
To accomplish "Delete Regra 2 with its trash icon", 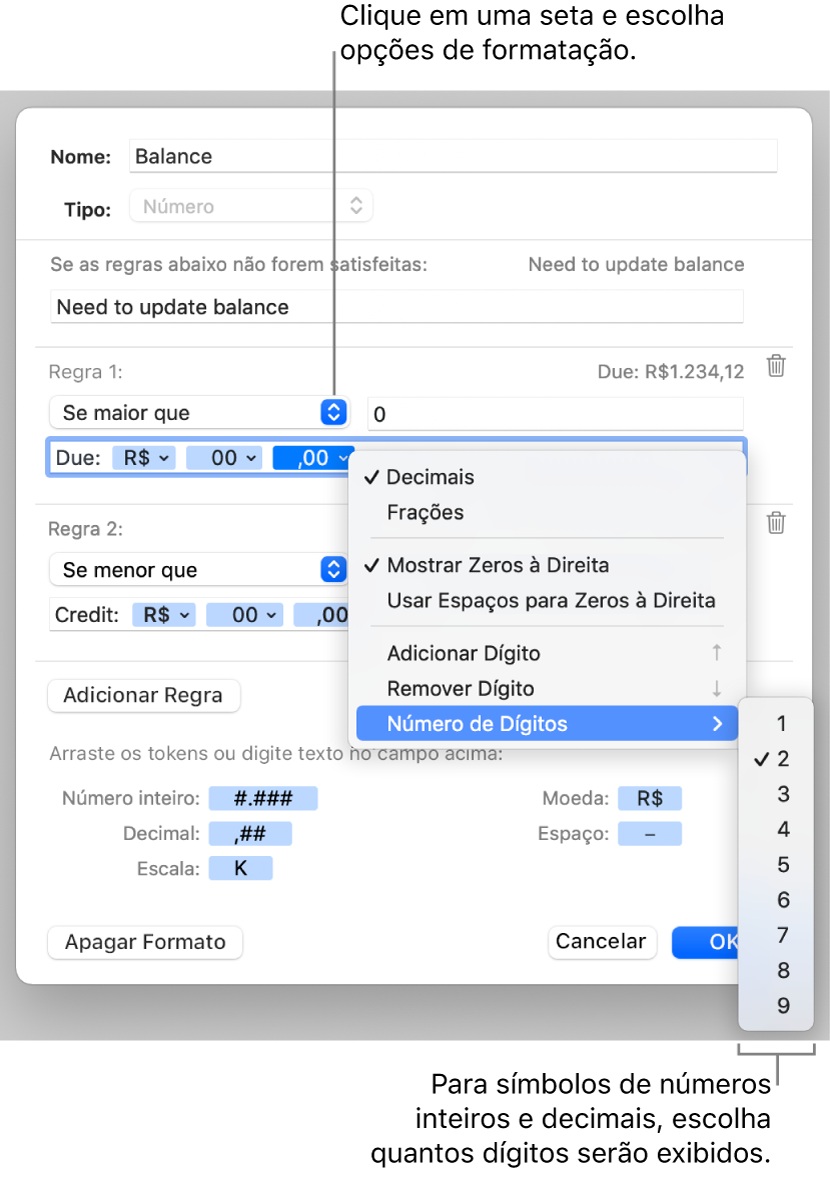I will point(776,523).
